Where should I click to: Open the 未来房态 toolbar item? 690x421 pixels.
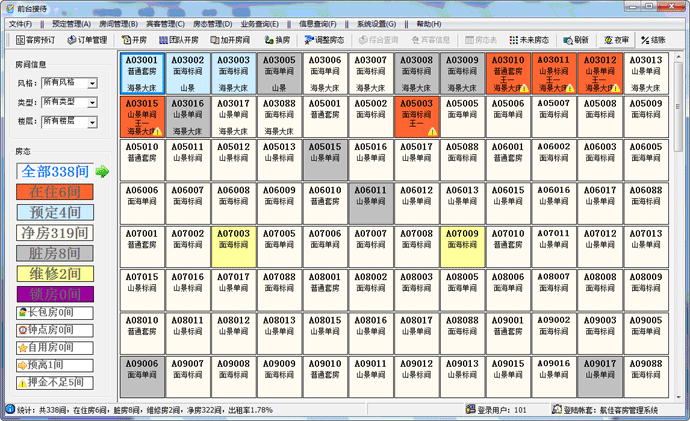529,40
